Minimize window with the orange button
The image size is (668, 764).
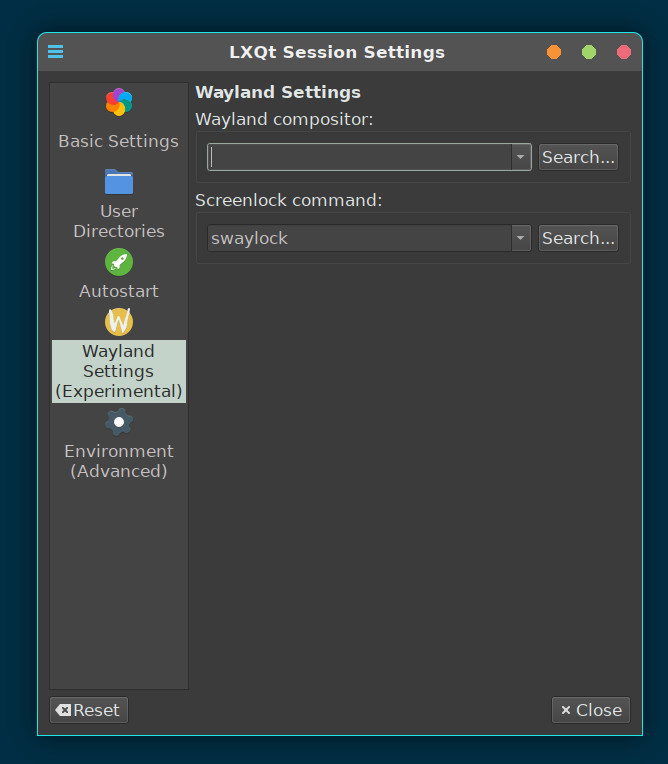(554, 52)
